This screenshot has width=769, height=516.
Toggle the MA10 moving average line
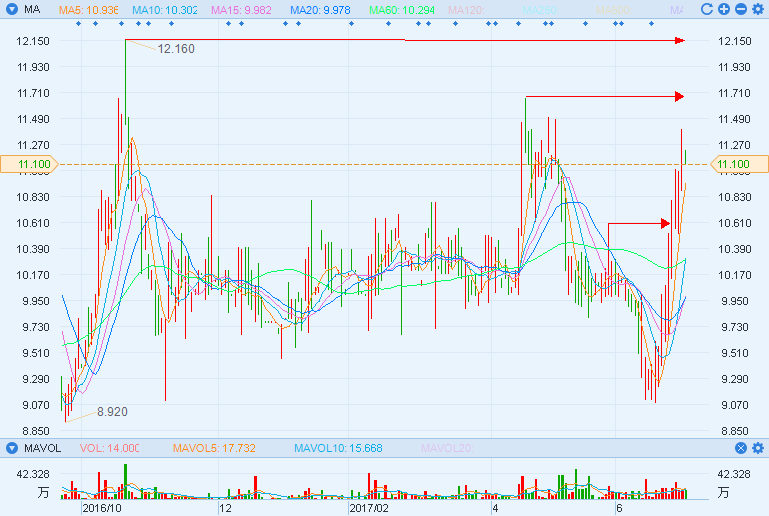pos(165,9)
